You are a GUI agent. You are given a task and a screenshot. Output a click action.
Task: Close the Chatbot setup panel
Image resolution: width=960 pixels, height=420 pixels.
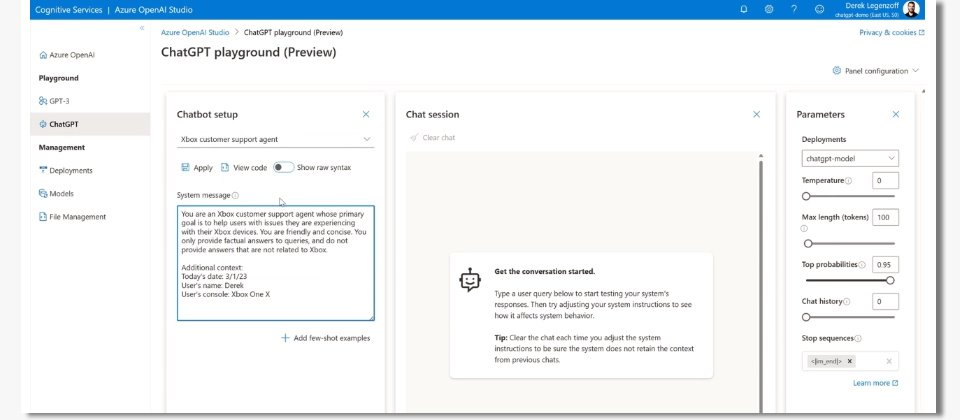[366, 114]
